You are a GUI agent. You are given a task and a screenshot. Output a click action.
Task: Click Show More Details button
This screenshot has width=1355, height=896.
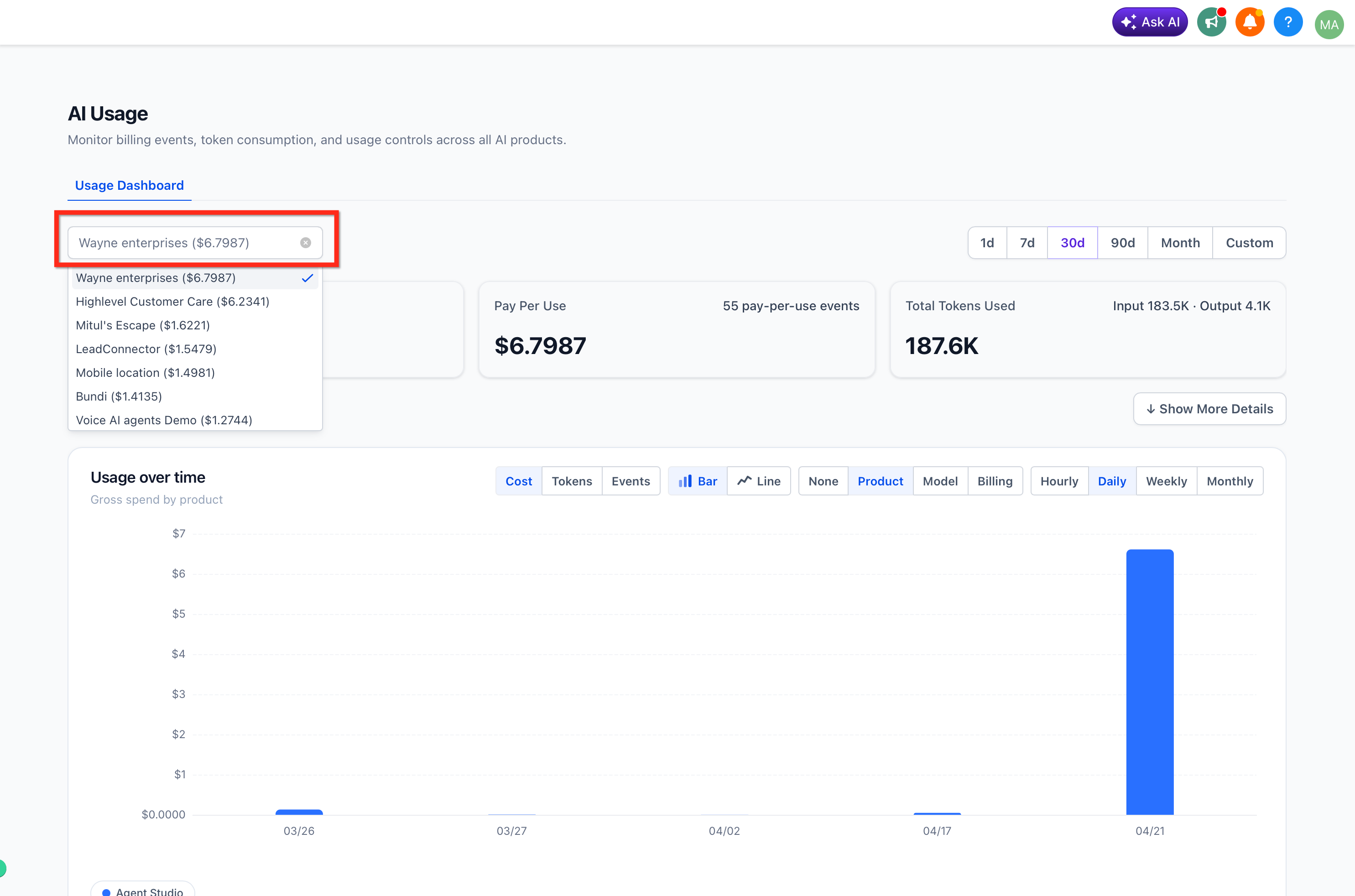coord(1209,409)
